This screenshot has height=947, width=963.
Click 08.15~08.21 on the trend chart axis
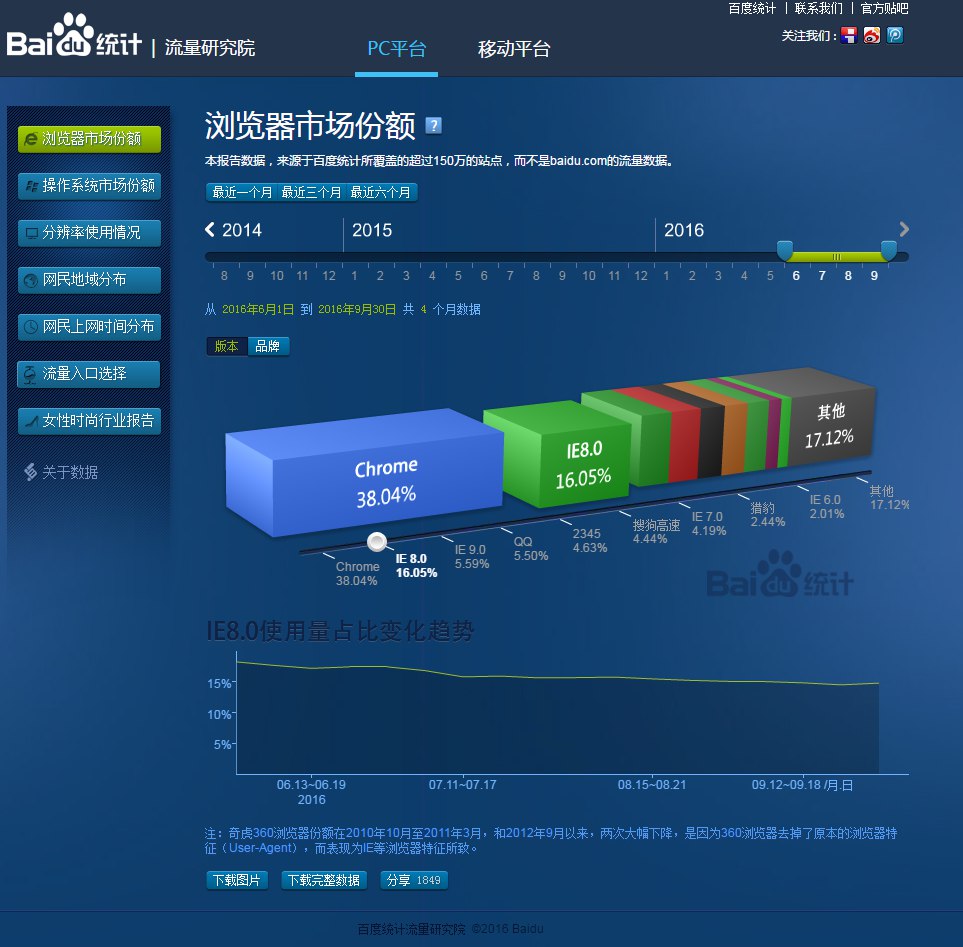[x=652, y=785]
